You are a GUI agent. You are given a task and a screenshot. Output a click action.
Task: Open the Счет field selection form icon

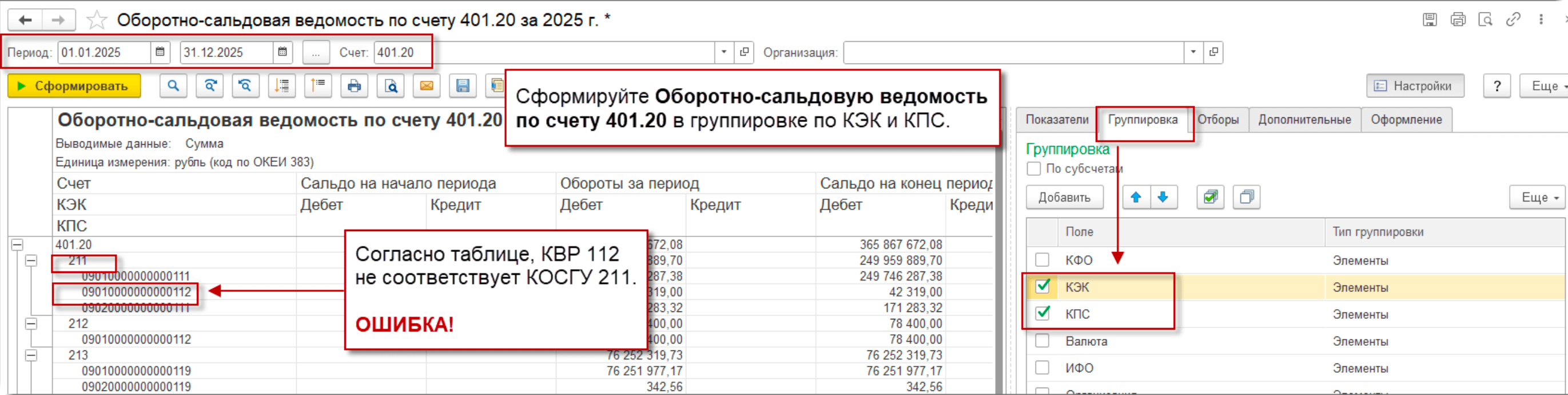[744, 53]
